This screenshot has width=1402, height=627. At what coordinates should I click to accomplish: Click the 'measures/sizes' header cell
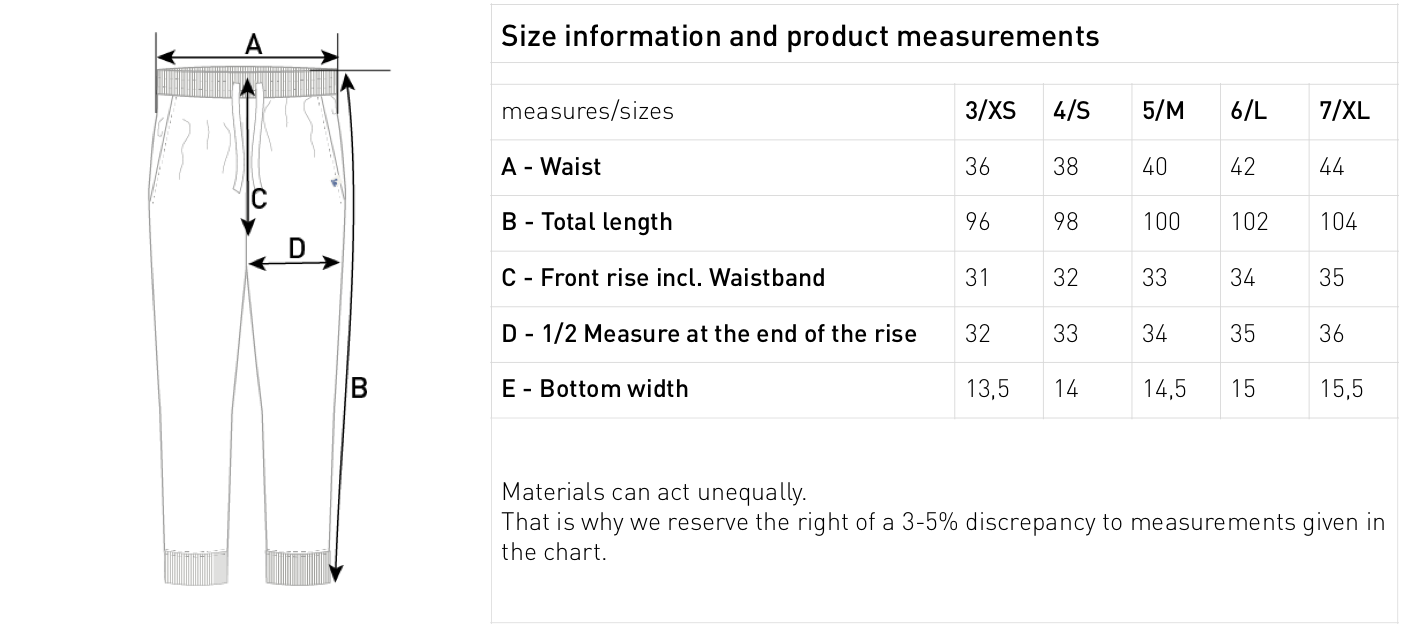pos(587,111)
